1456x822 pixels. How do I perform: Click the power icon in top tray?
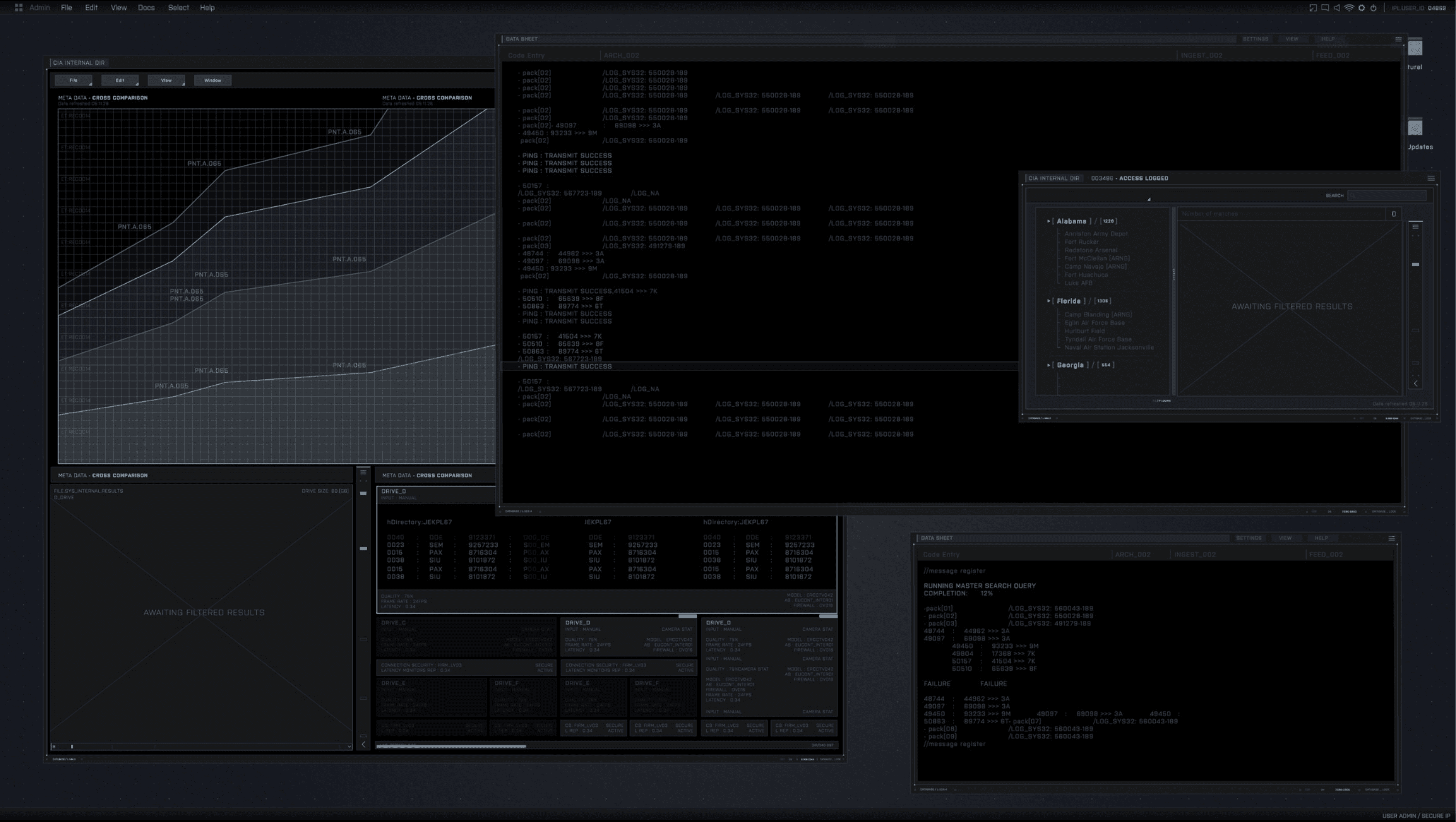point(1374,8)
